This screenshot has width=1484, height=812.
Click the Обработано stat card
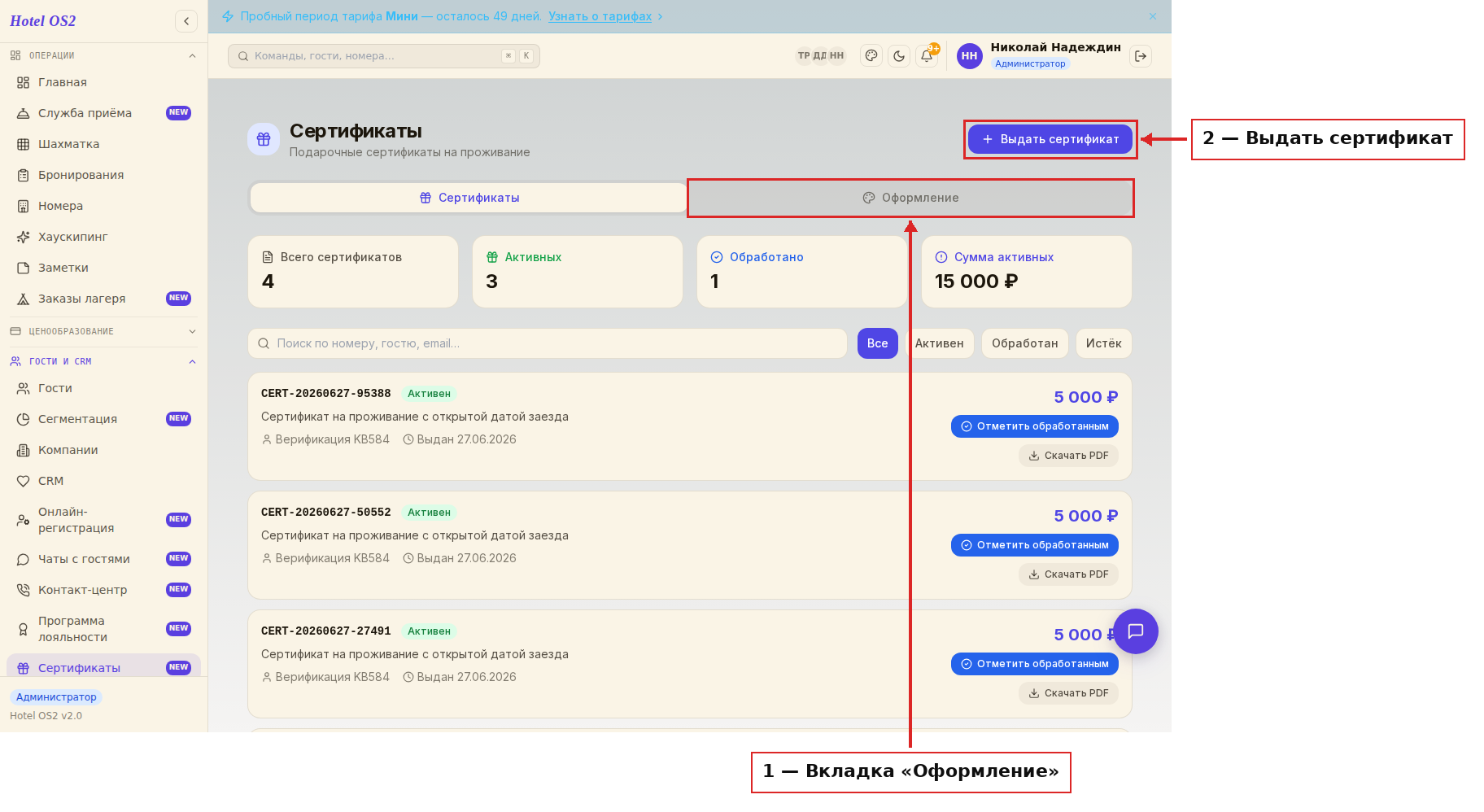tap(802, 272)
